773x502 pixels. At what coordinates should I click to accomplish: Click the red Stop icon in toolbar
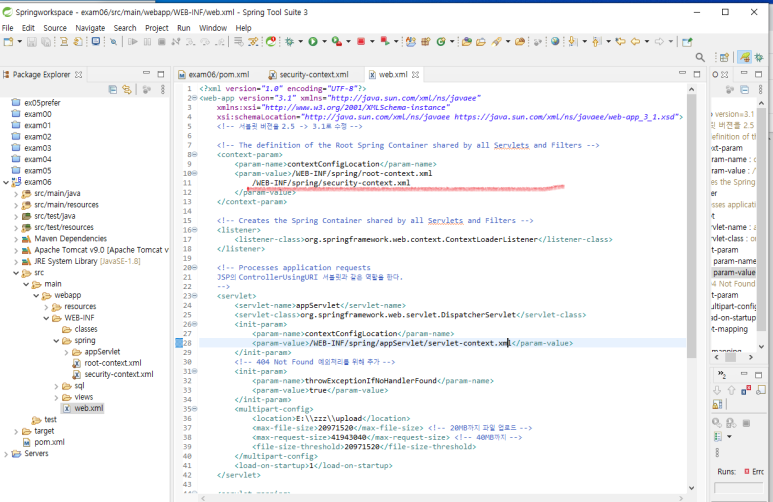pos(361,42)
